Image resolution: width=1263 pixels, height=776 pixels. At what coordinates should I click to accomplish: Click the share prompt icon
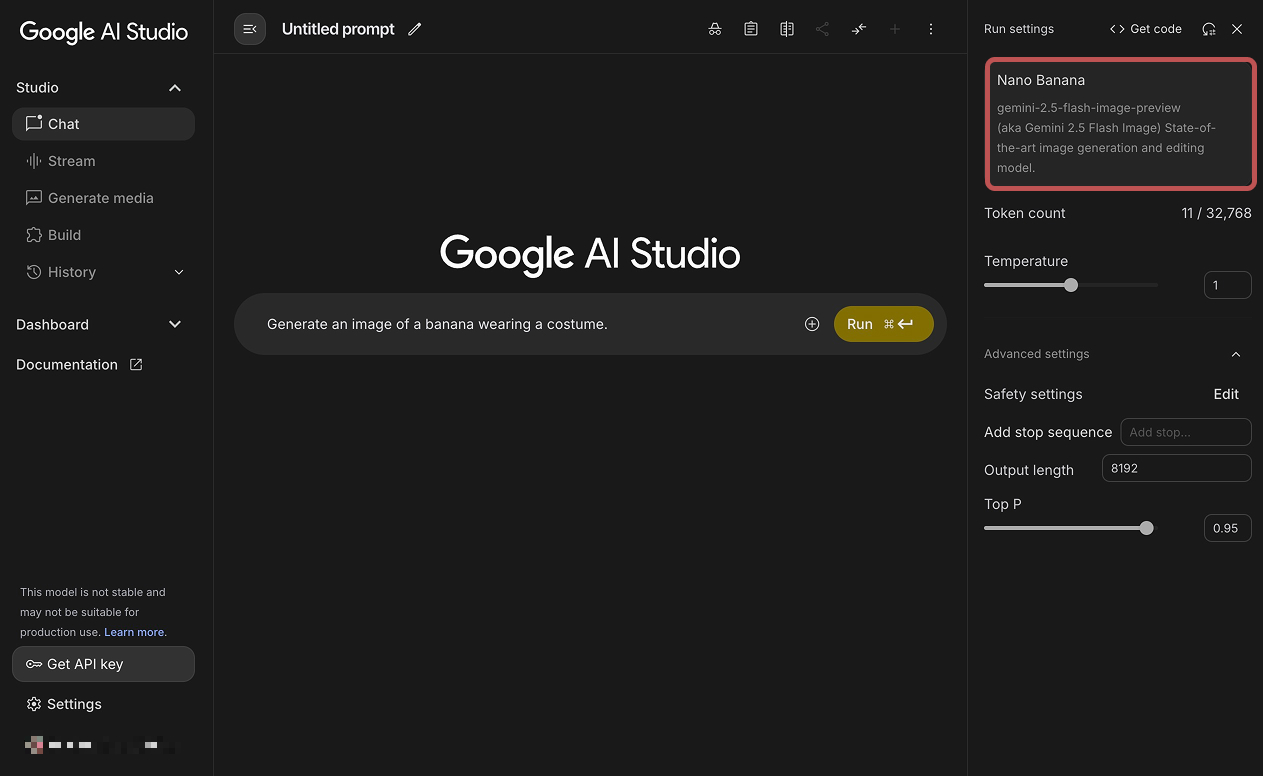(x=822, y=29)
